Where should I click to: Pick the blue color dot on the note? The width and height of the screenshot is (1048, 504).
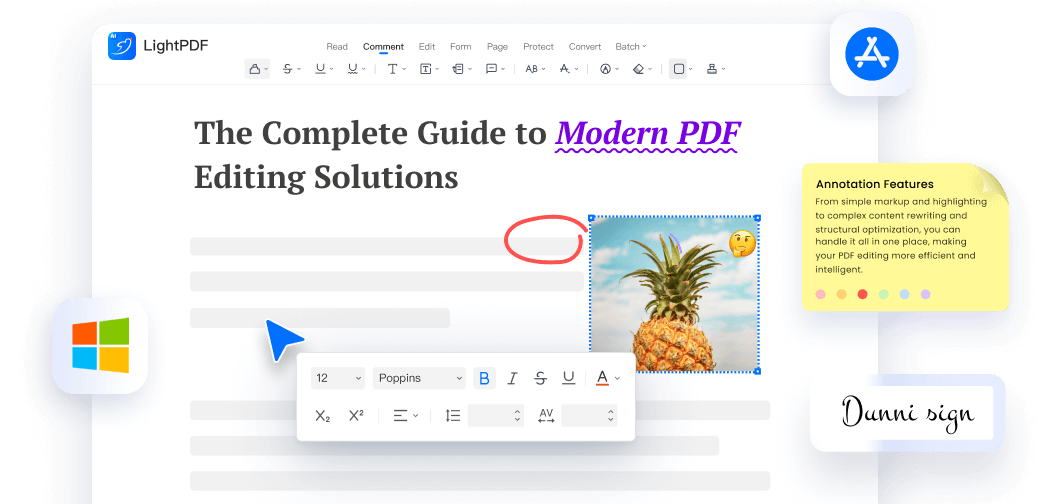pyautogui.click(x=904, y=294)
